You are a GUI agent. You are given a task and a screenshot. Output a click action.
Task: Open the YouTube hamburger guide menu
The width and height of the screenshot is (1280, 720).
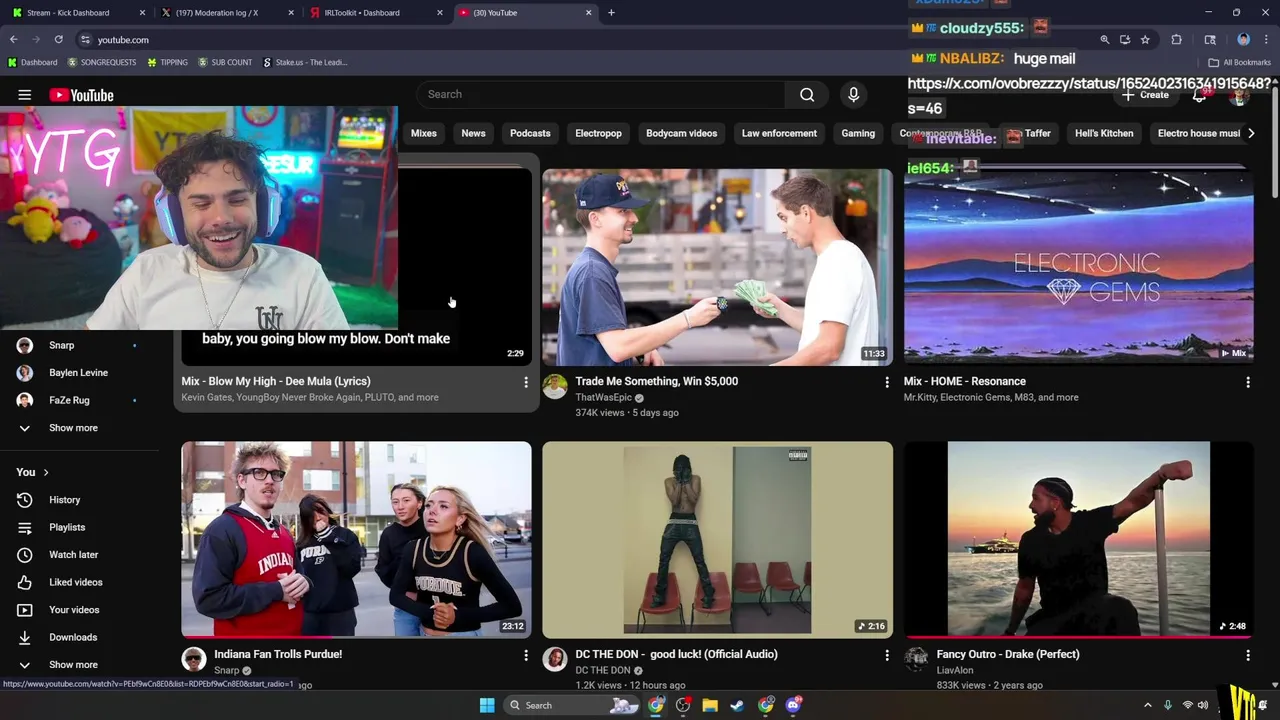pyautogui.click(x=24, y=95)
